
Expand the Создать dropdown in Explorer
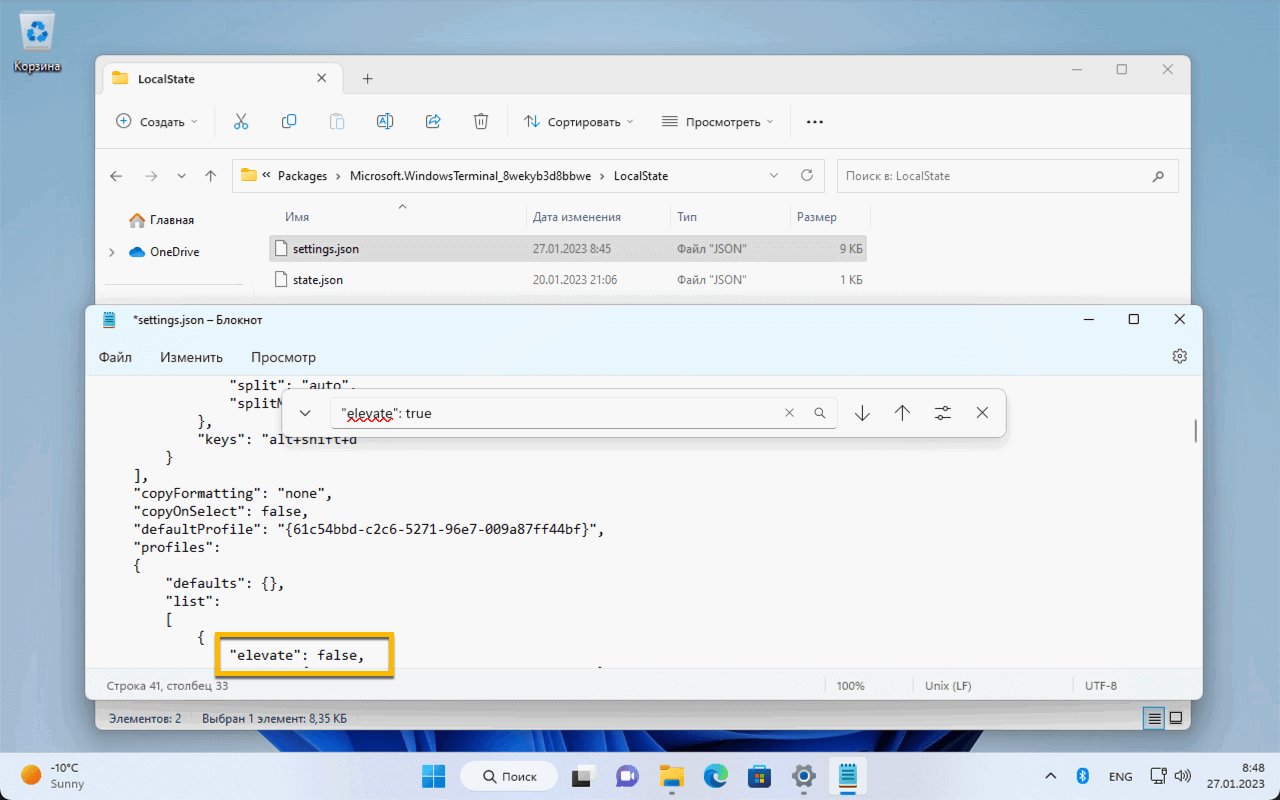point(157,122)
